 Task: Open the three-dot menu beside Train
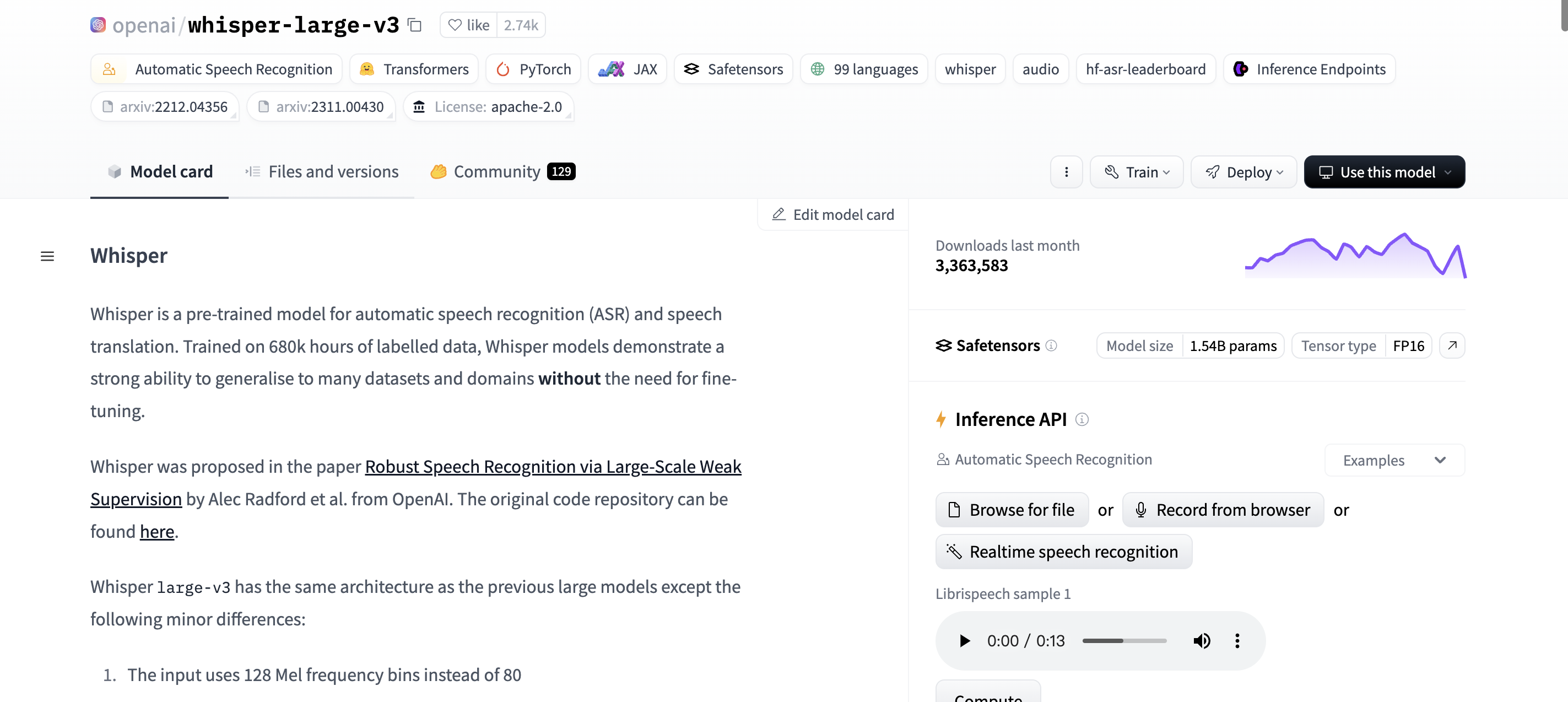[1066, 172]
